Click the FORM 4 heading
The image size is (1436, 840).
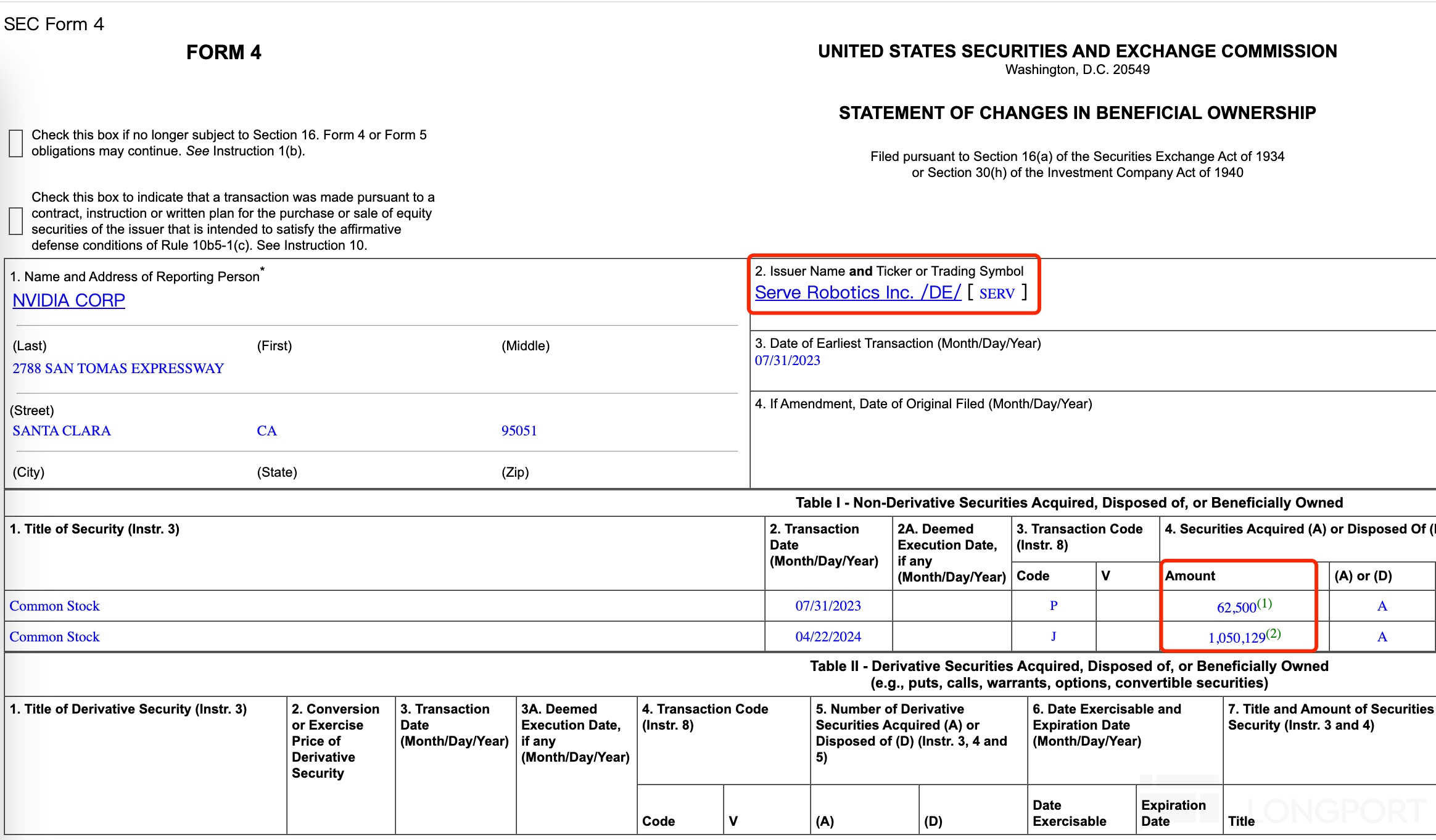[x=224, y=52]
